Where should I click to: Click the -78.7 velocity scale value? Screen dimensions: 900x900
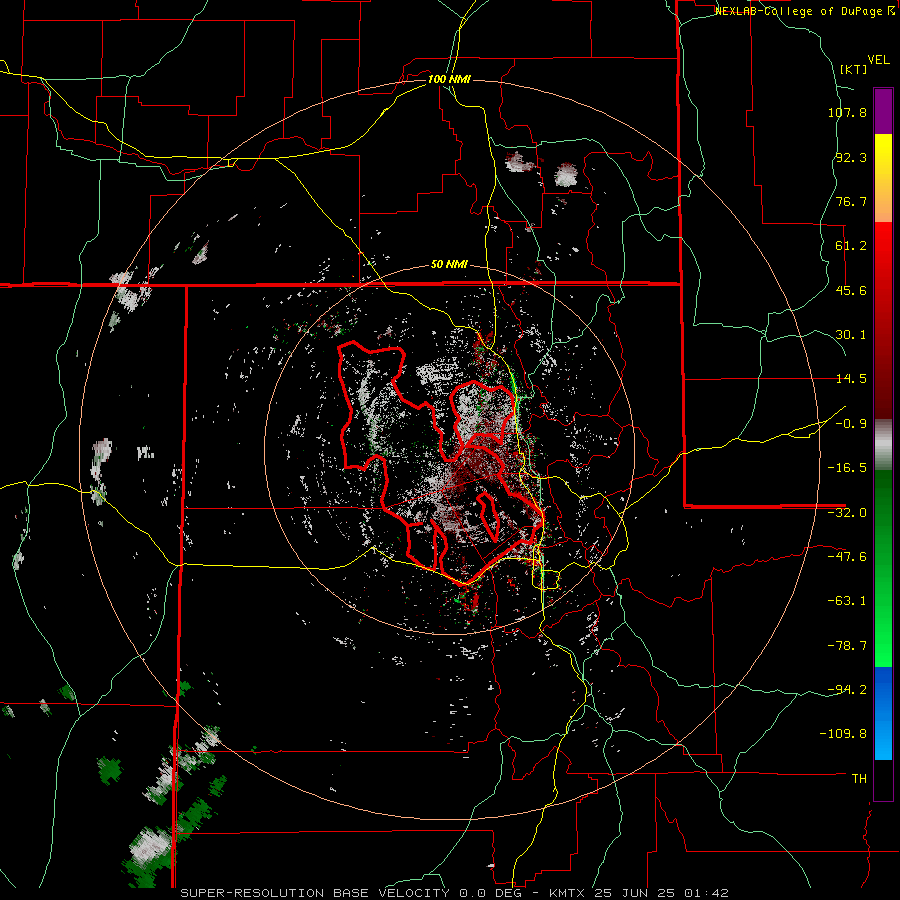[847, 646]
